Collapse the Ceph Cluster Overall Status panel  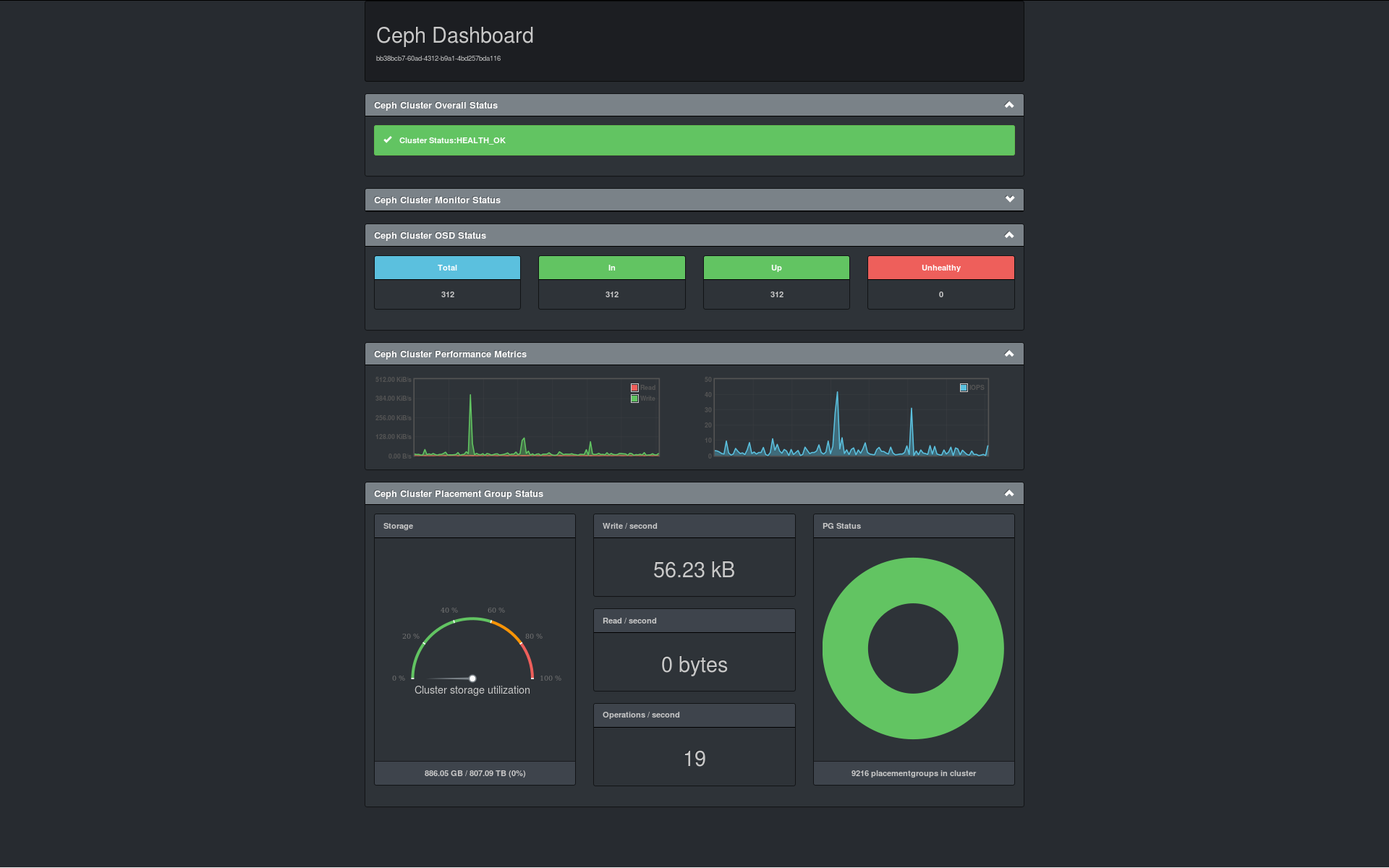(x=1009, y=105)
